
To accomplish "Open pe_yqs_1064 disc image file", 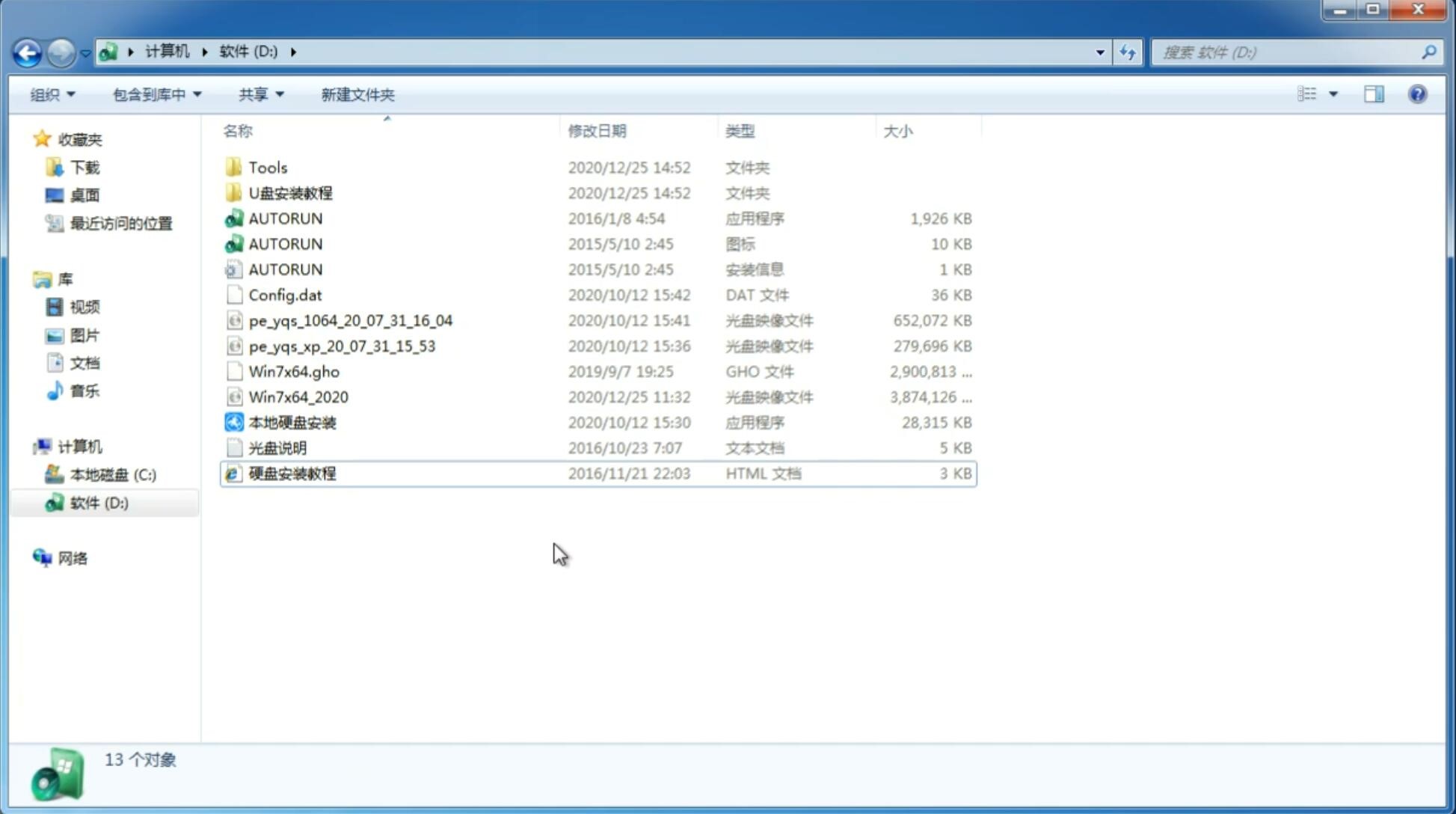I will [350, 320].
